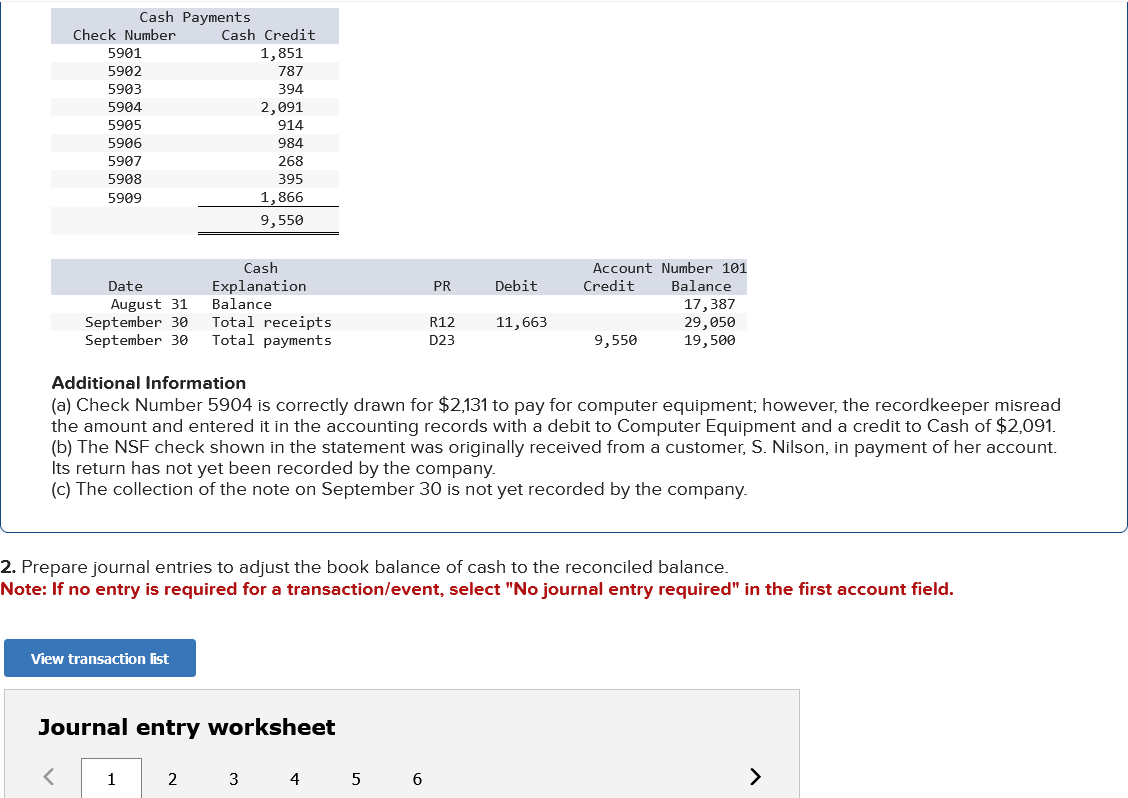This screenshot has width=1128, height=798.
Task: Click the Balance column header in ledger
Action: click(x=701, y=286)
